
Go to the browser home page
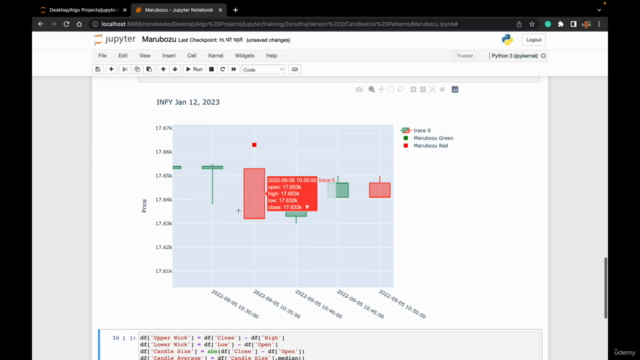click(79, 24)
